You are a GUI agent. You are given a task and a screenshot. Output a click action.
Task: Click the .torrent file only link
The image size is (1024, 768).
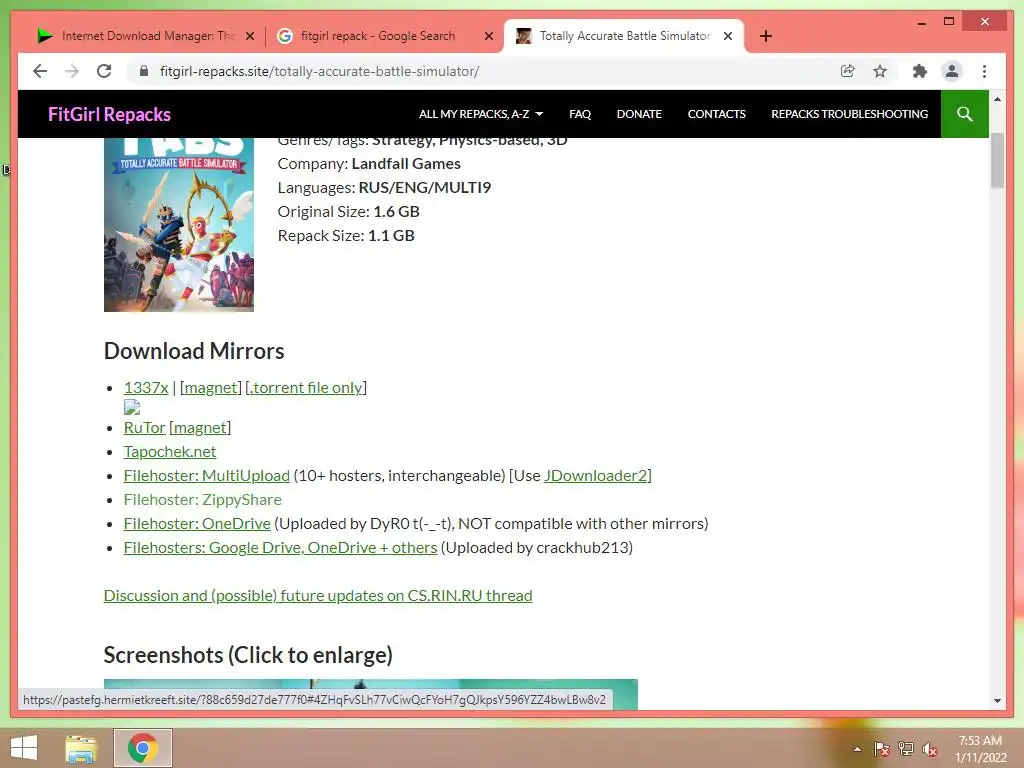click(306, 387)
